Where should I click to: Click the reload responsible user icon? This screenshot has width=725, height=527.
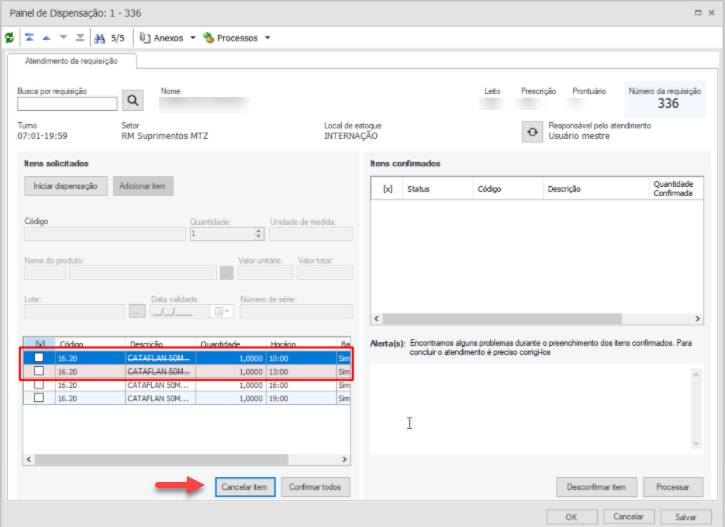pos(532,132)
